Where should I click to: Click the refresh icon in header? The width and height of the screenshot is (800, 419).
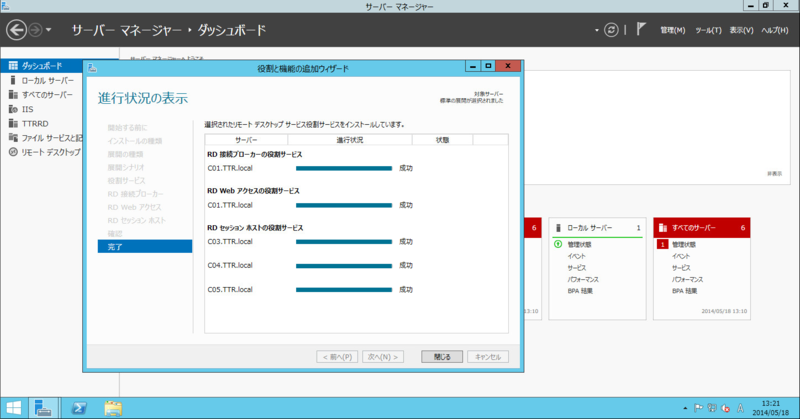pyautogui.click(x=611, y=30)
